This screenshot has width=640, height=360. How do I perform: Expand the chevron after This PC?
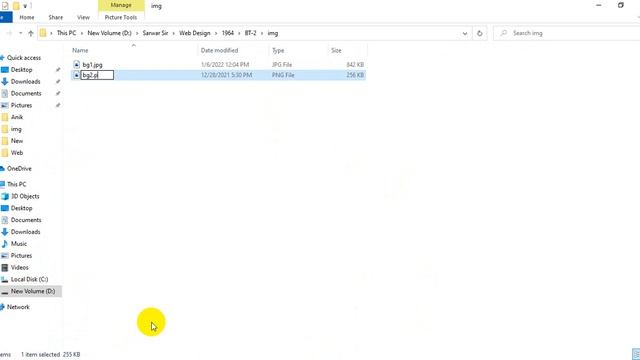82,33
